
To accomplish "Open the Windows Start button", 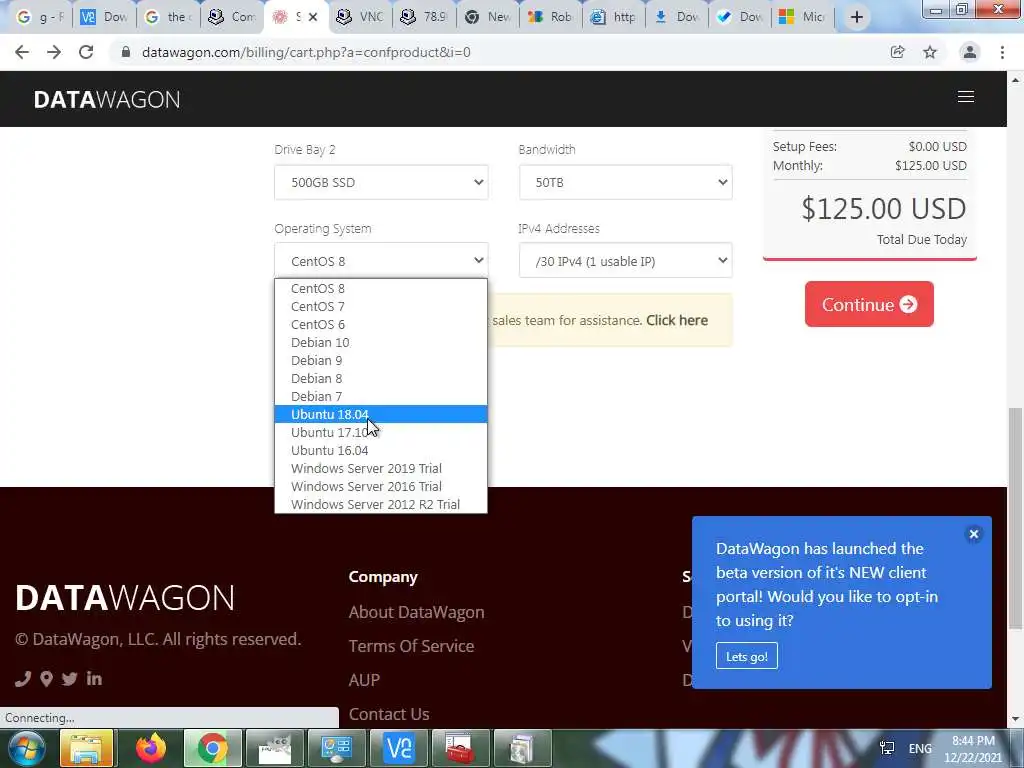I will (x=27, y=748).
